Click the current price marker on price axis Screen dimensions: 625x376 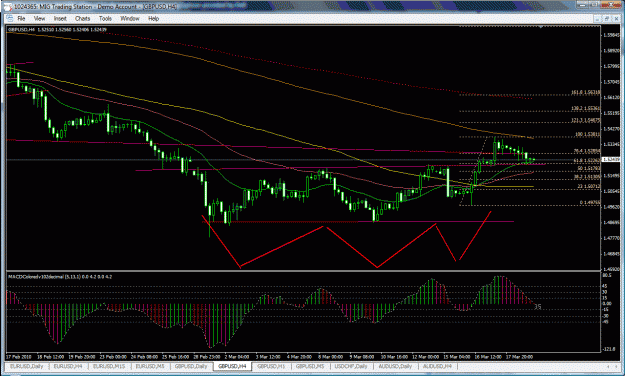(x=611, y=159)
